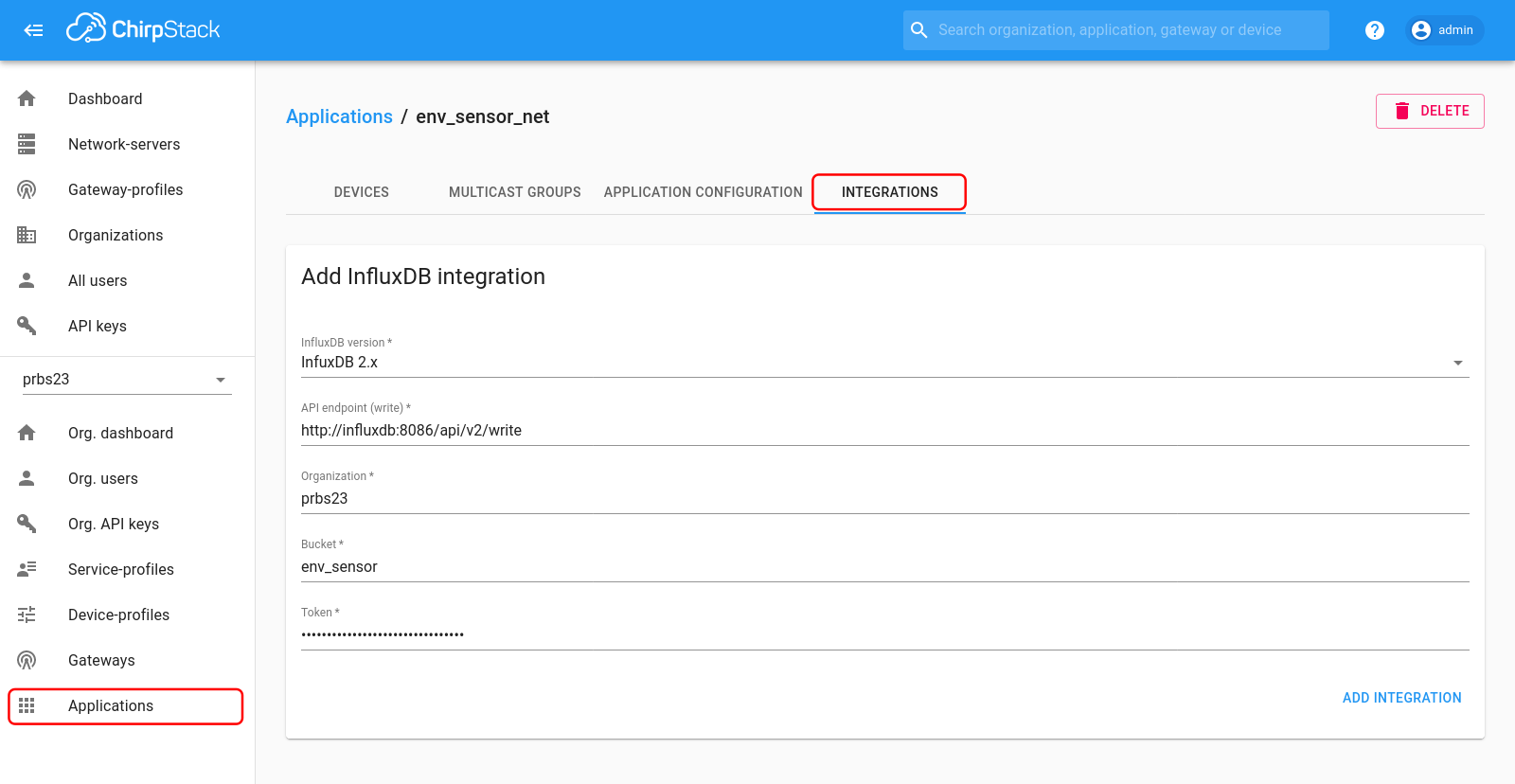Click the Network-servers icon

tap(27, 144)
